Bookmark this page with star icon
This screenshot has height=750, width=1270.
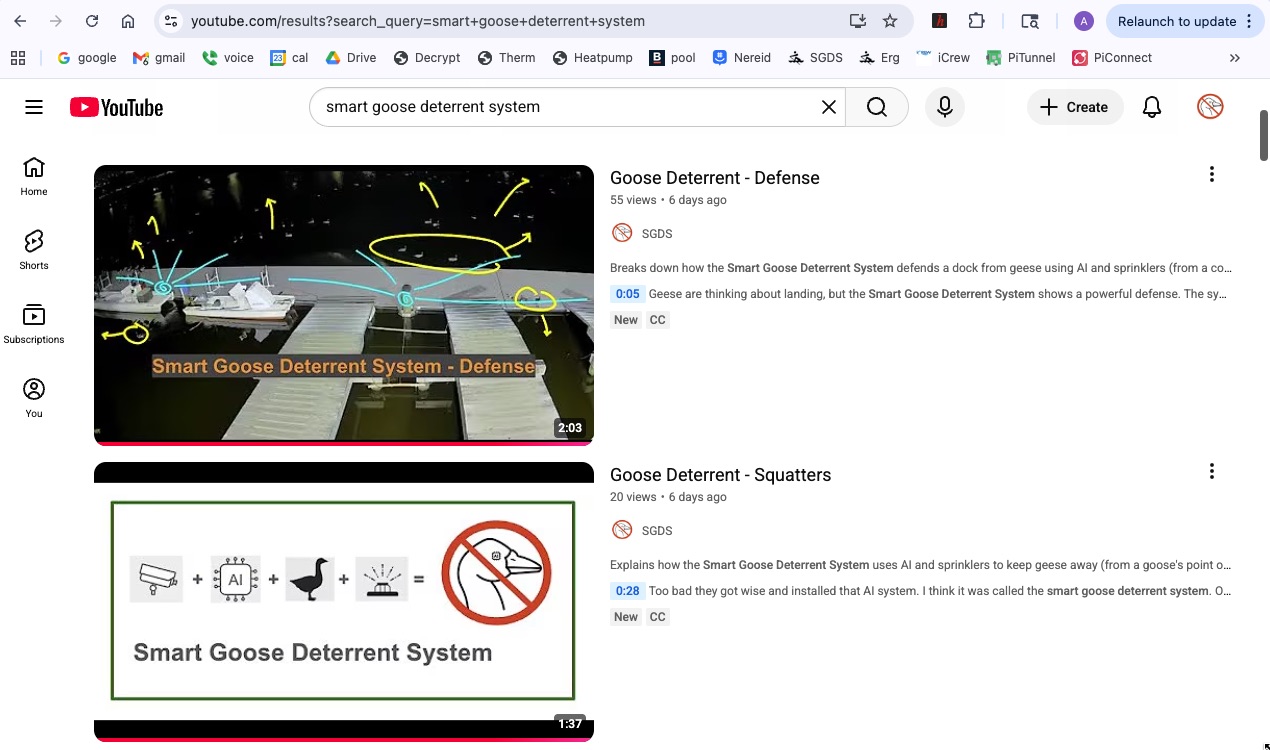[890, 21]
